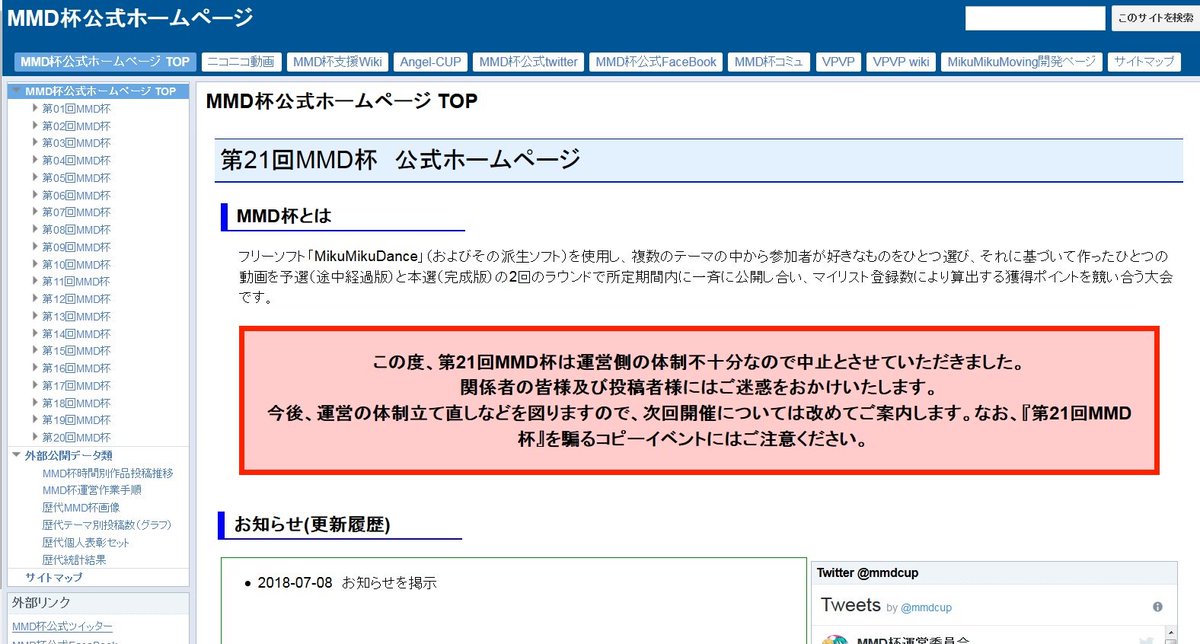Open the MMD杯公式ツイッター external link

(x=64, y=624)
